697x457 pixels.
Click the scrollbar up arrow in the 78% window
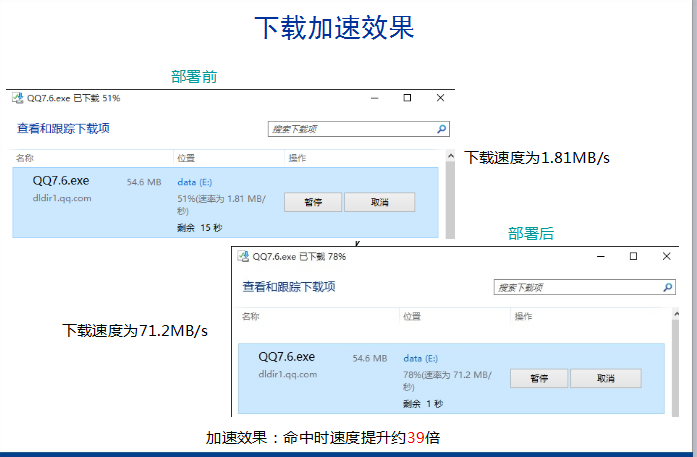pyautogui.click(x=676, y=314)
